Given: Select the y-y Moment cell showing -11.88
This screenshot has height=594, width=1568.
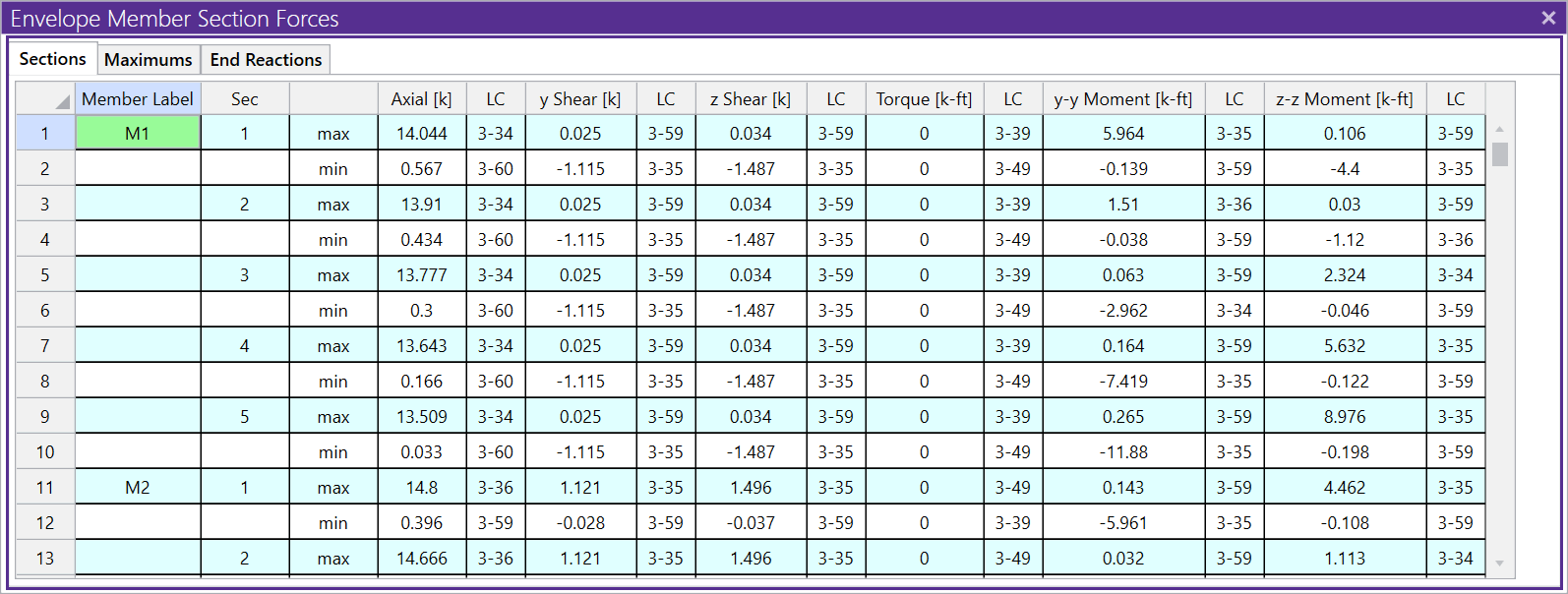Looking at the screenshot, I should 1122,451.
